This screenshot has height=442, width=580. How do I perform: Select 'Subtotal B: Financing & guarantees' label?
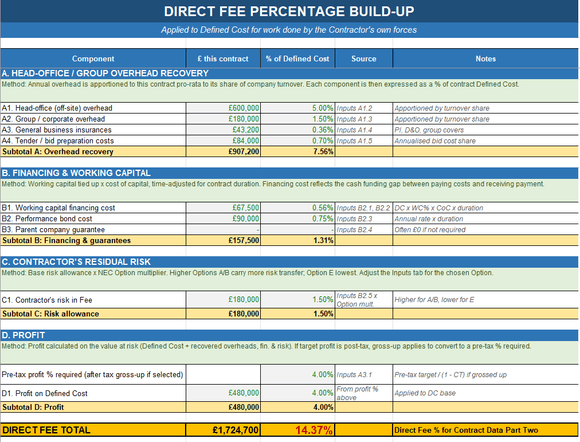(x=93, y=240)
